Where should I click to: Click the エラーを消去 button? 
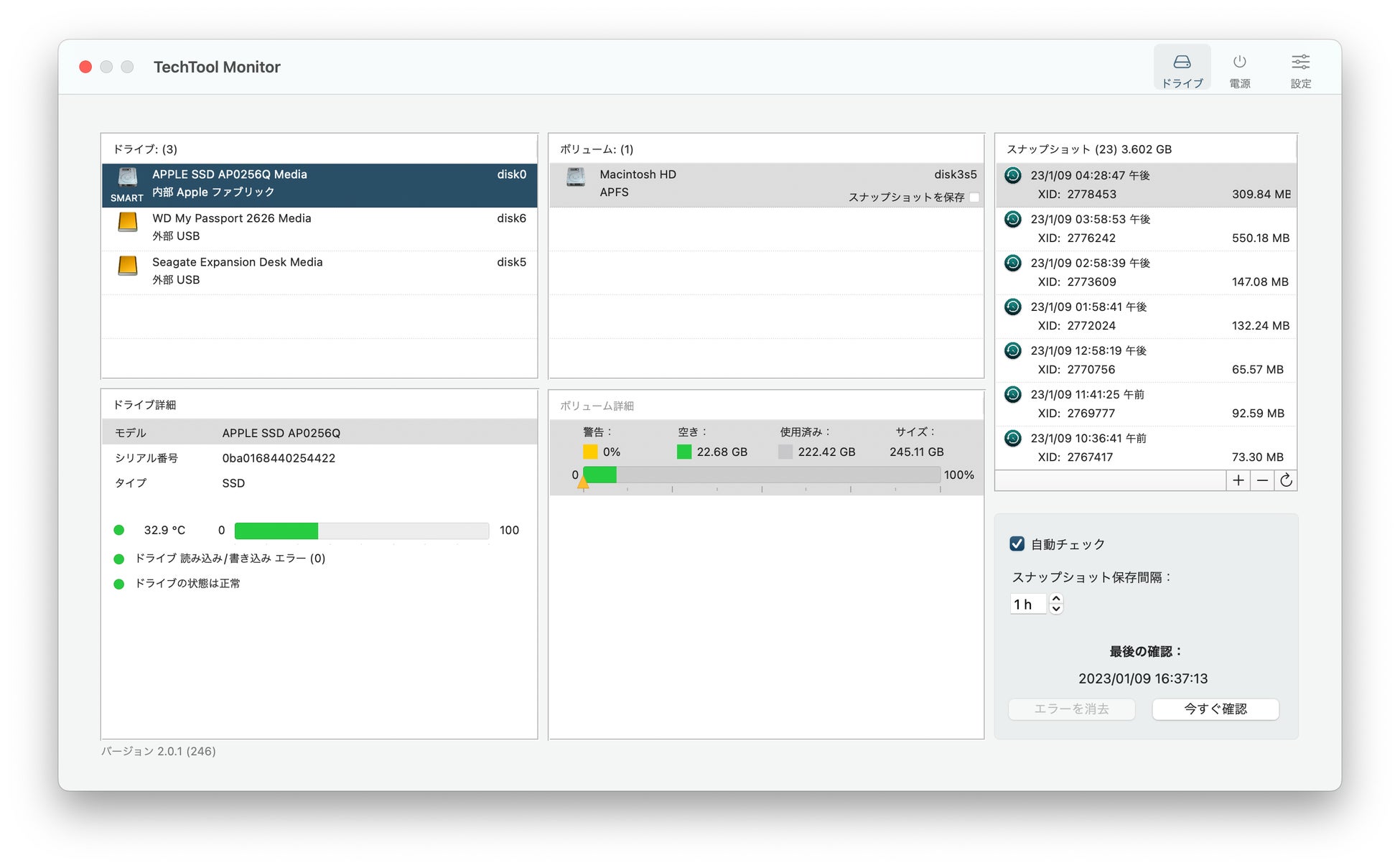click(x=1071, y=709)
